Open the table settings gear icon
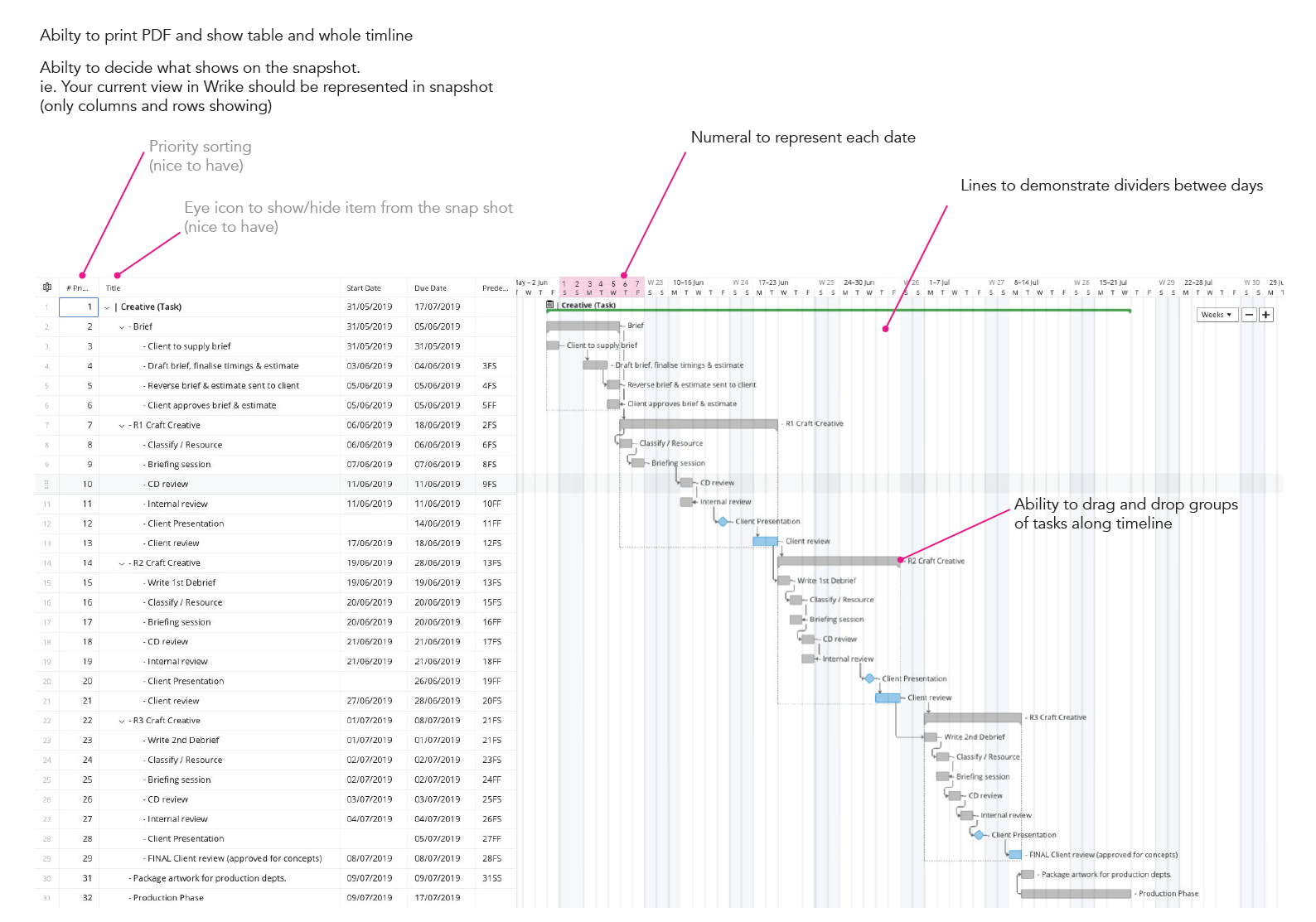 pos(47,287)
